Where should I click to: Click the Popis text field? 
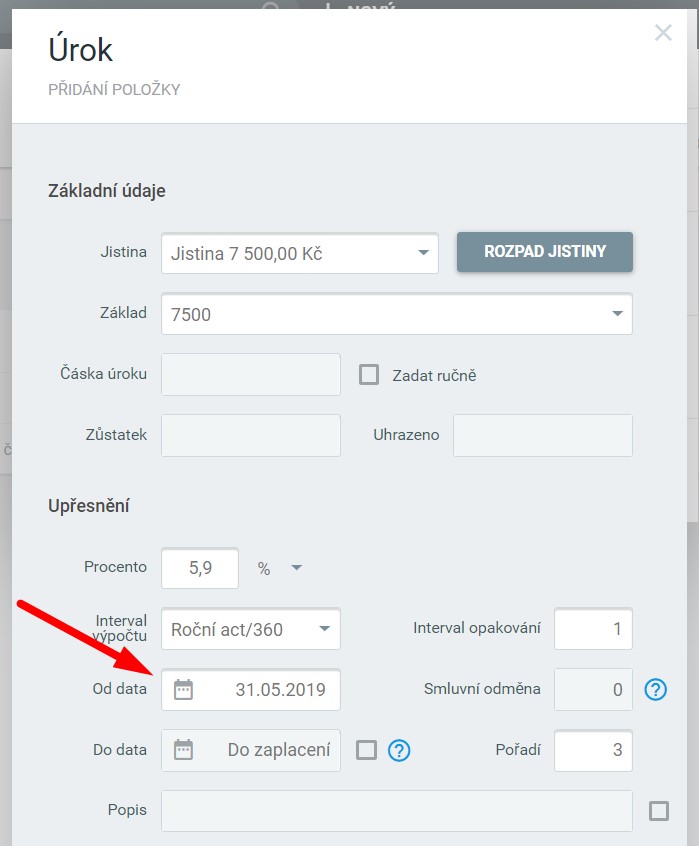pyautogui.click(x=396, y=811)
